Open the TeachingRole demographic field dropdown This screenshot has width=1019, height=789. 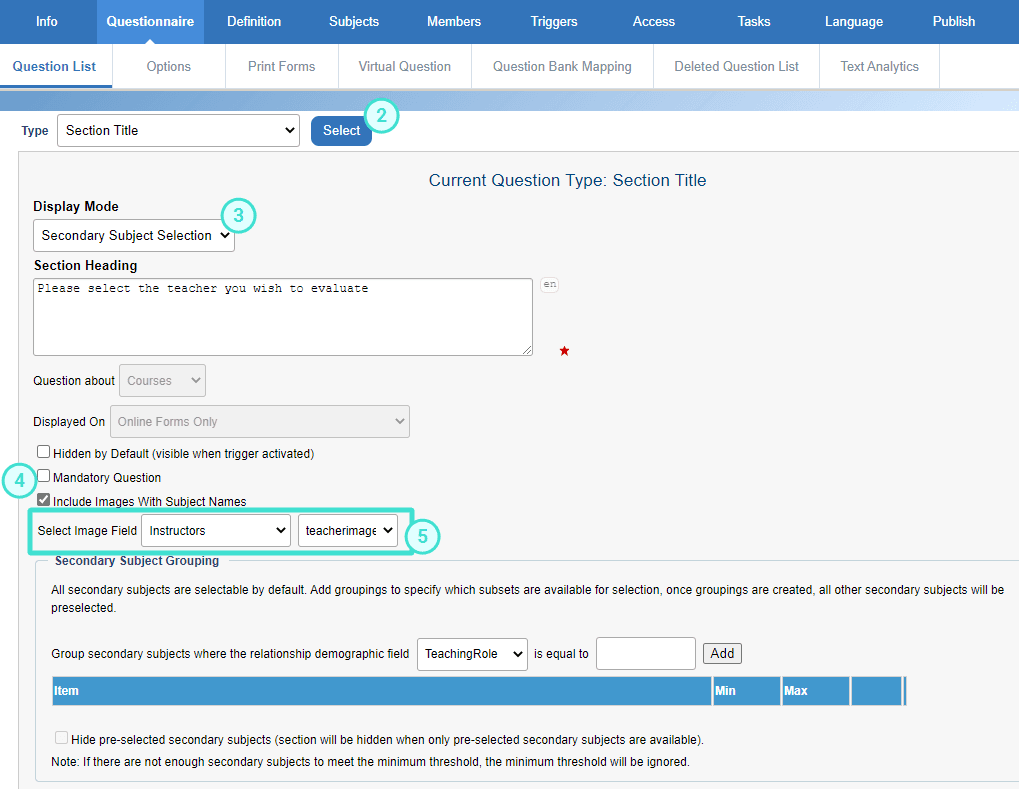471,654
